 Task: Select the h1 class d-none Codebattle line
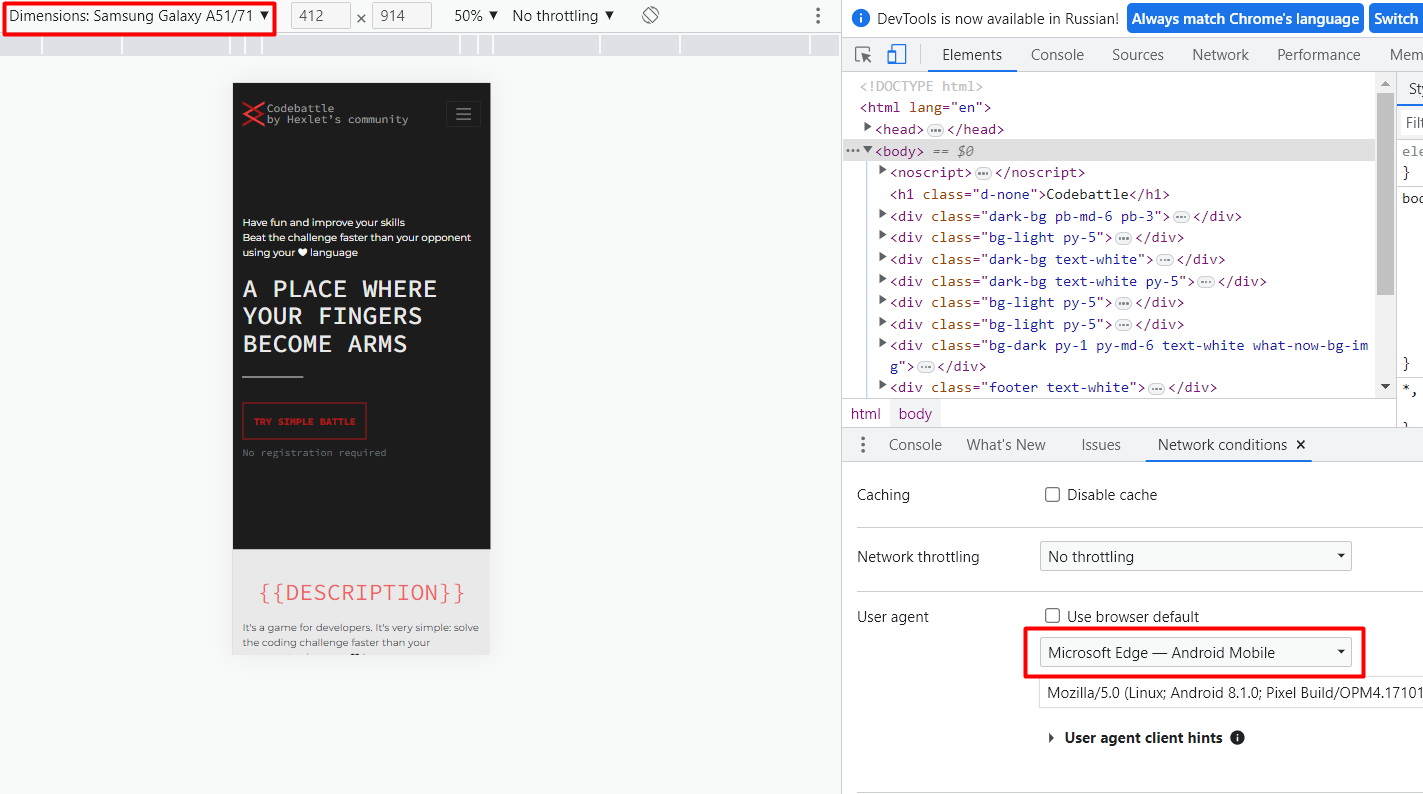pyautogui.click(x=1029, y=194)
